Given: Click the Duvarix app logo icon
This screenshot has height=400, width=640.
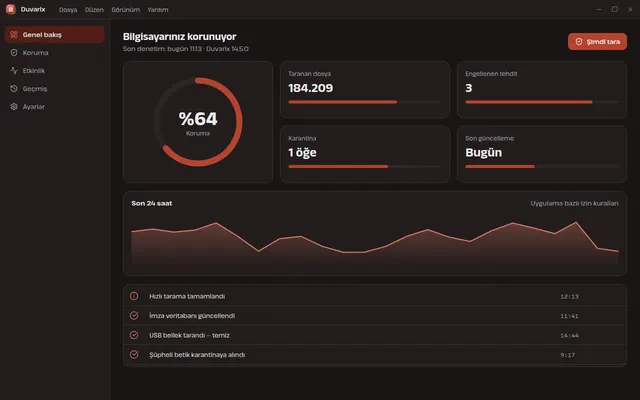Looking at the screenshot, I should click(11, 9).
